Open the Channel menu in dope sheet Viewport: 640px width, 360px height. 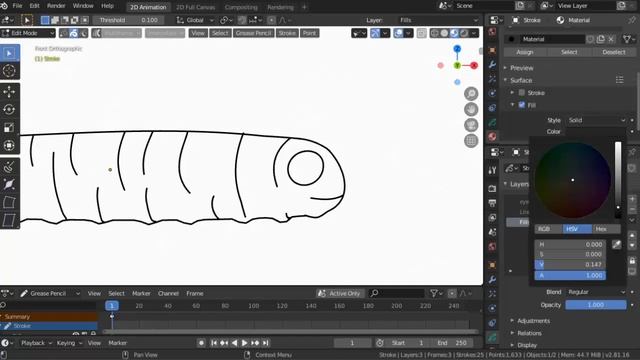coord(168,293)
